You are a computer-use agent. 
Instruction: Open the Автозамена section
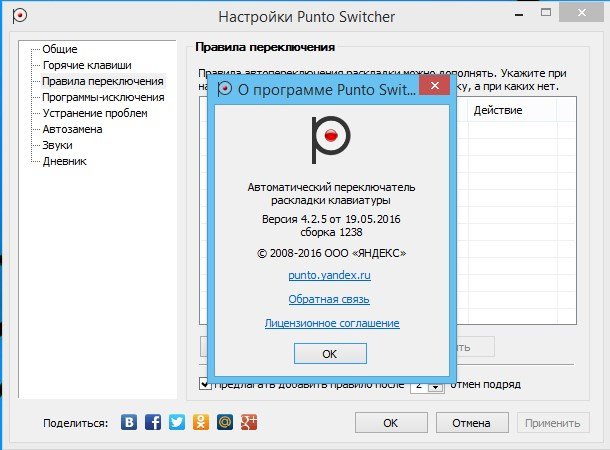72,129
